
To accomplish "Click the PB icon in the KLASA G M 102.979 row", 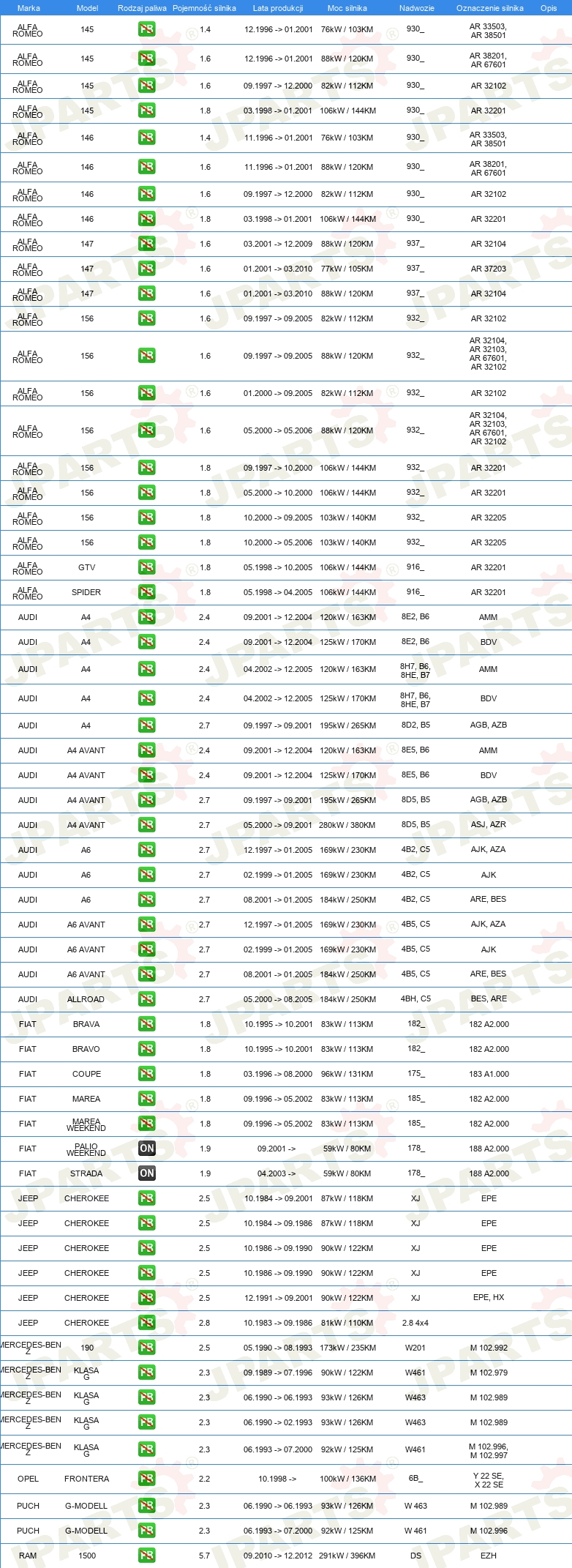I will click(x=146, y=1373).
